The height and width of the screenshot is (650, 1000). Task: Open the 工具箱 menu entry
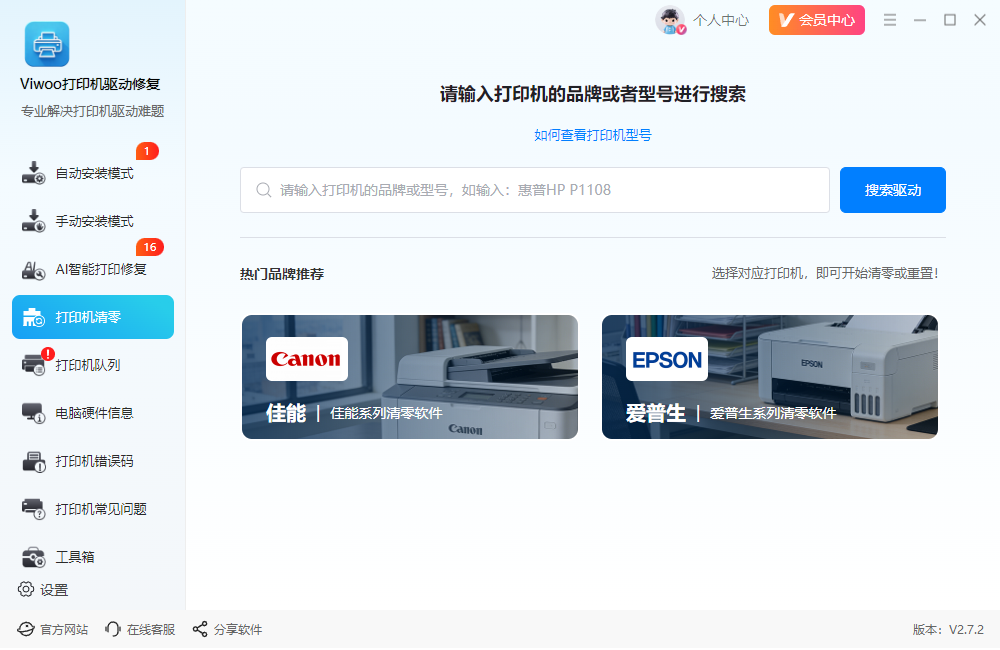click(93, 557)
